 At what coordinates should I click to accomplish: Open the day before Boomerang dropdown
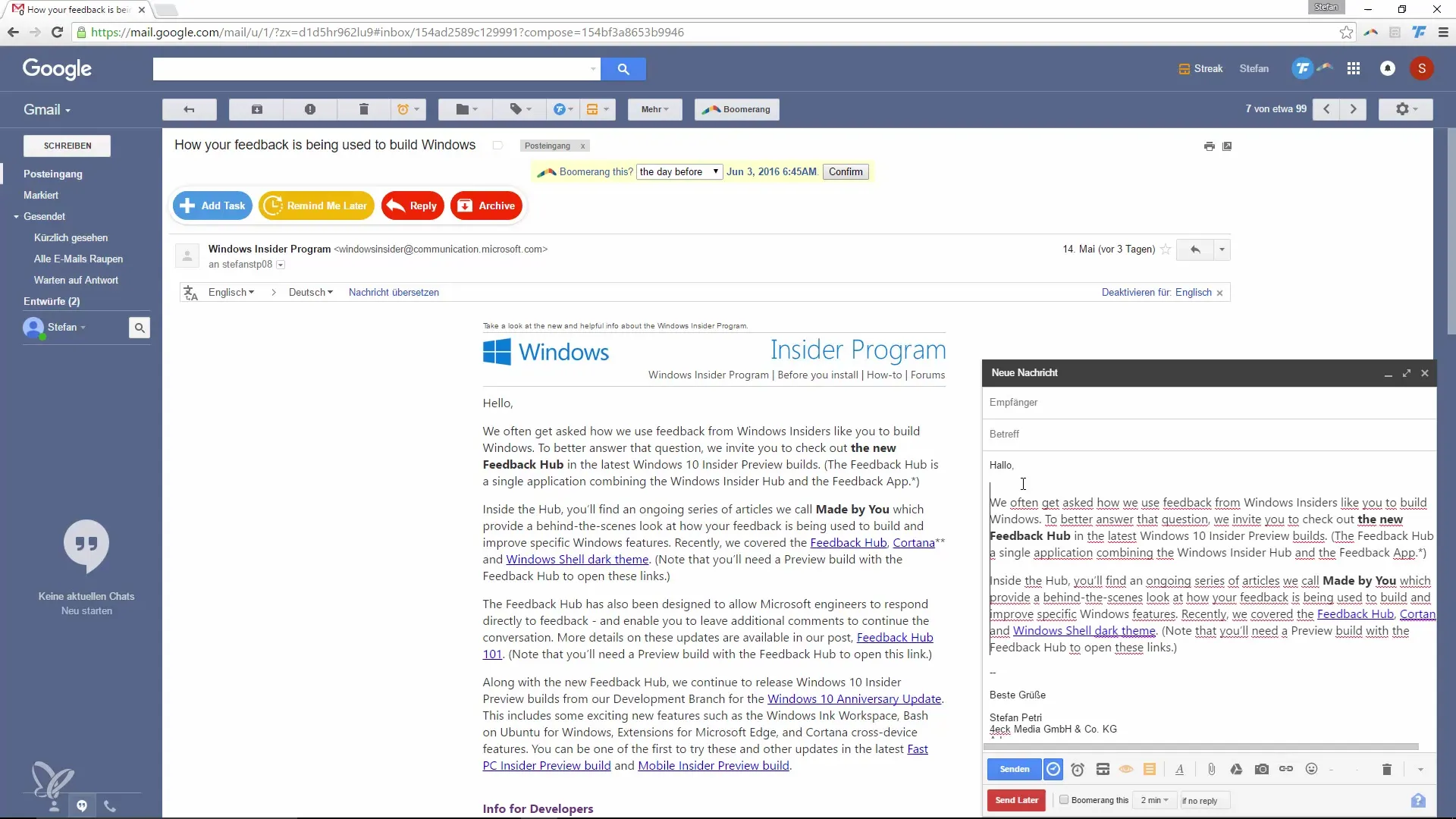tap(679, 171)
